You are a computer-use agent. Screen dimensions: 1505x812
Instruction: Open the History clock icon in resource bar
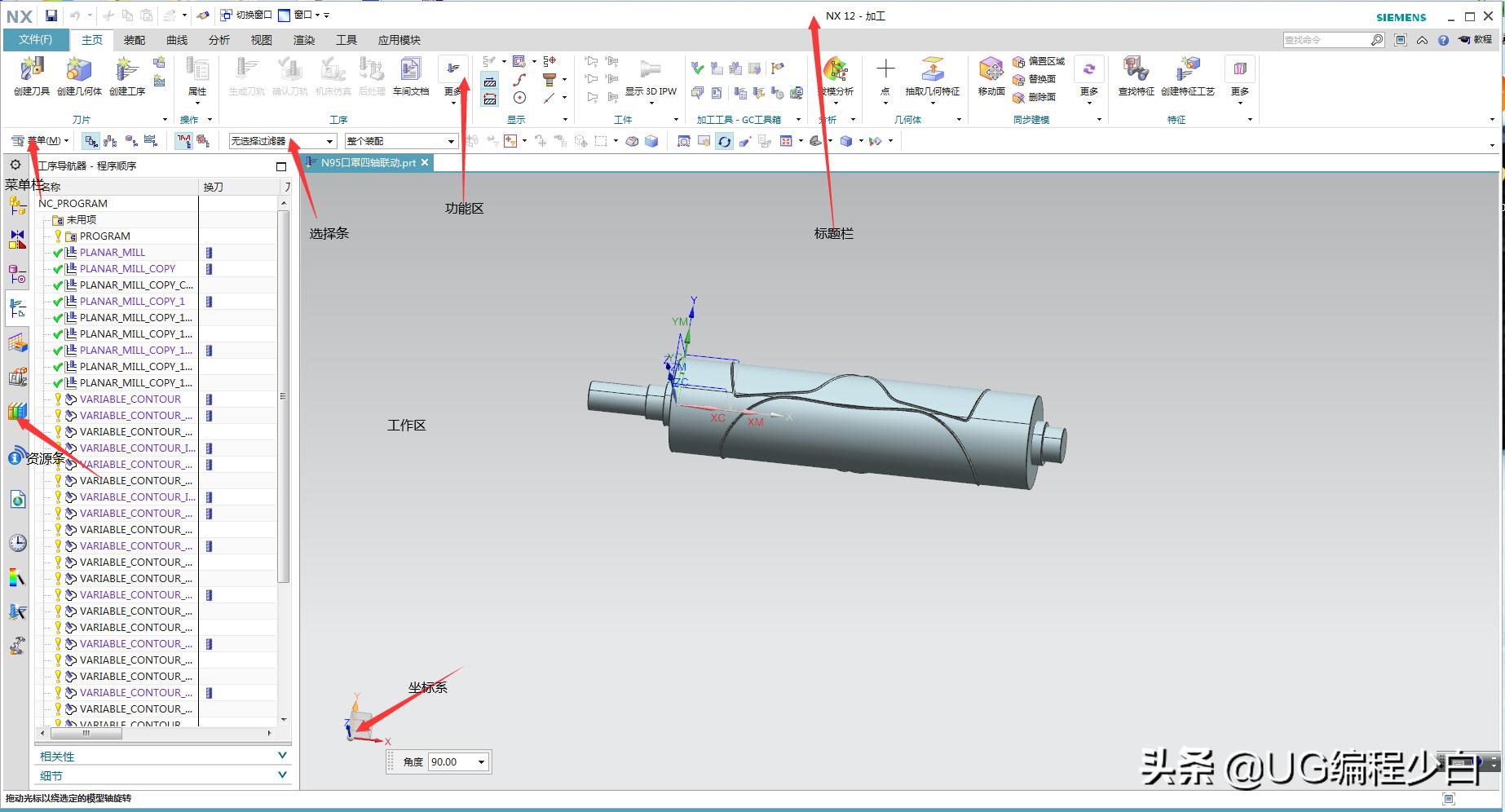18,543
